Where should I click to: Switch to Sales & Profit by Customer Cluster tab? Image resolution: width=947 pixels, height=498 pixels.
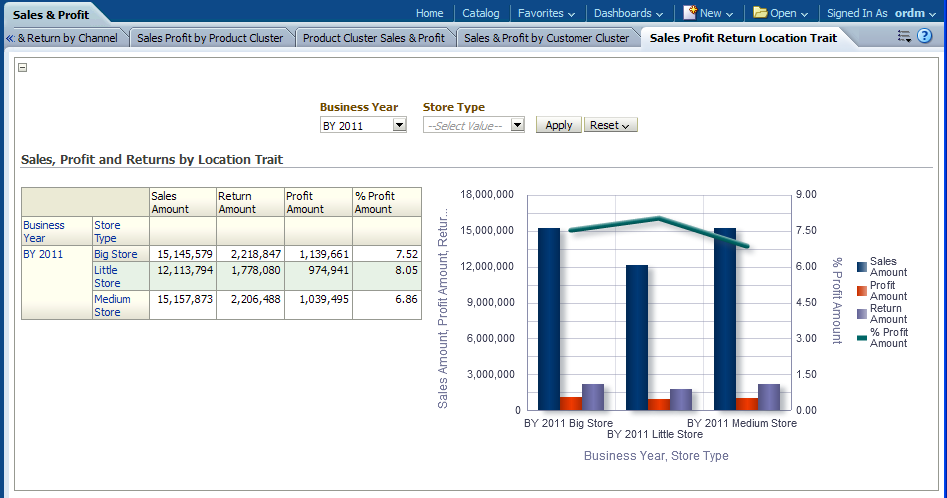pos(546,38)
